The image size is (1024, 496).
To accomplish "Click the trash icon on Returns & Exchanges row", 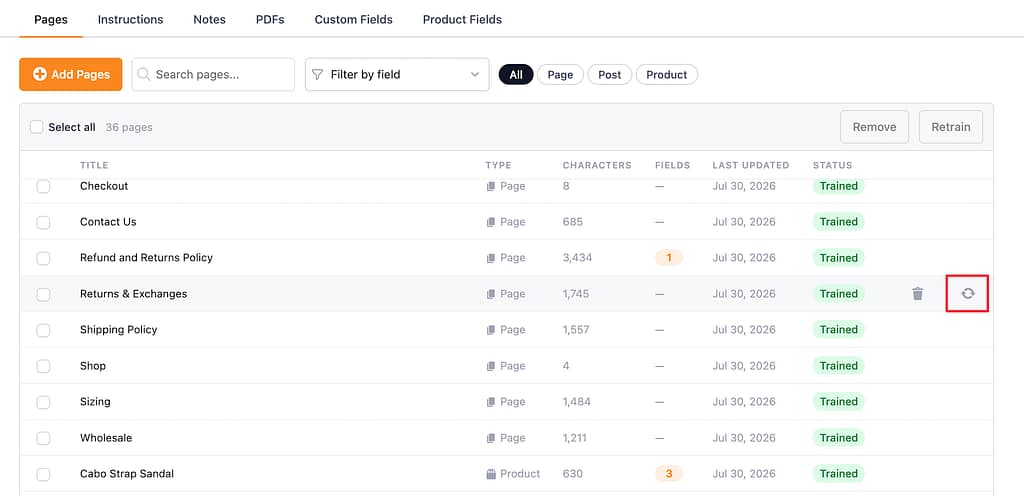I will tap(918, 294).
